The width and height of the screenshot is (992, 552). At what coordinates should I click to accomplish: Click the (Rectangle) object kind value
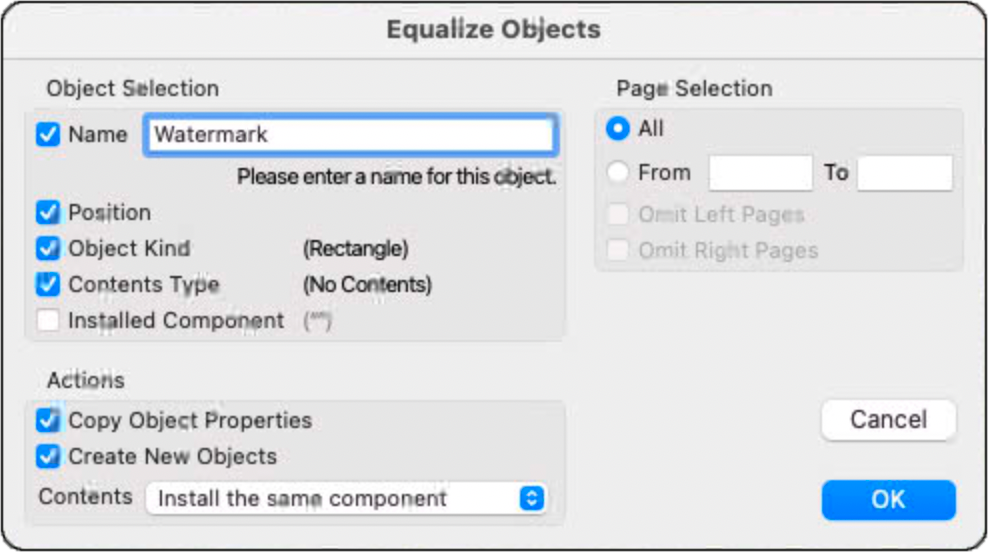pyautogui.click(x=355, y=249)
